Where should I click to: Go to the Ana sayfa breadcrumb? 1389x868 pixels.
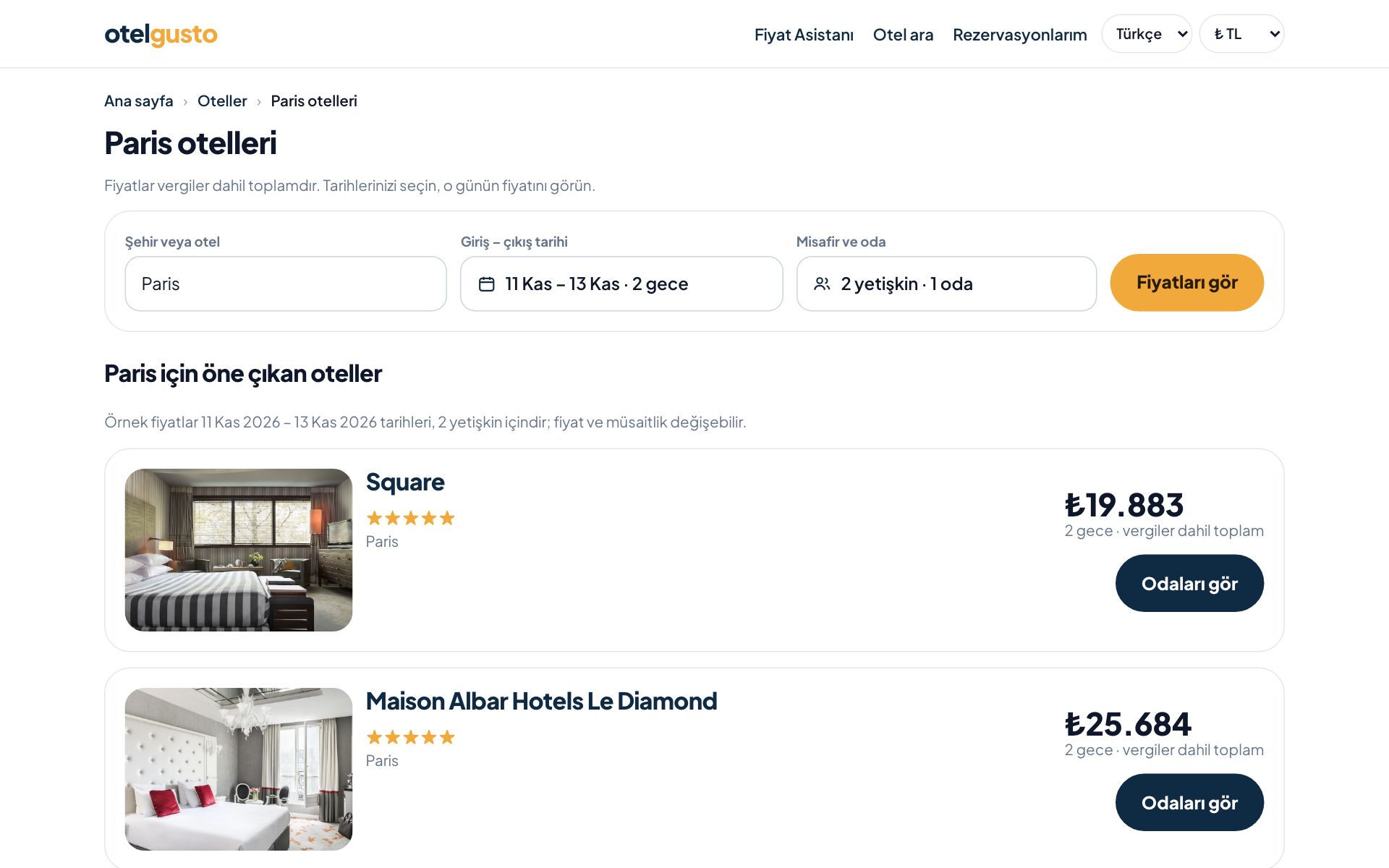tap(139, 101)
